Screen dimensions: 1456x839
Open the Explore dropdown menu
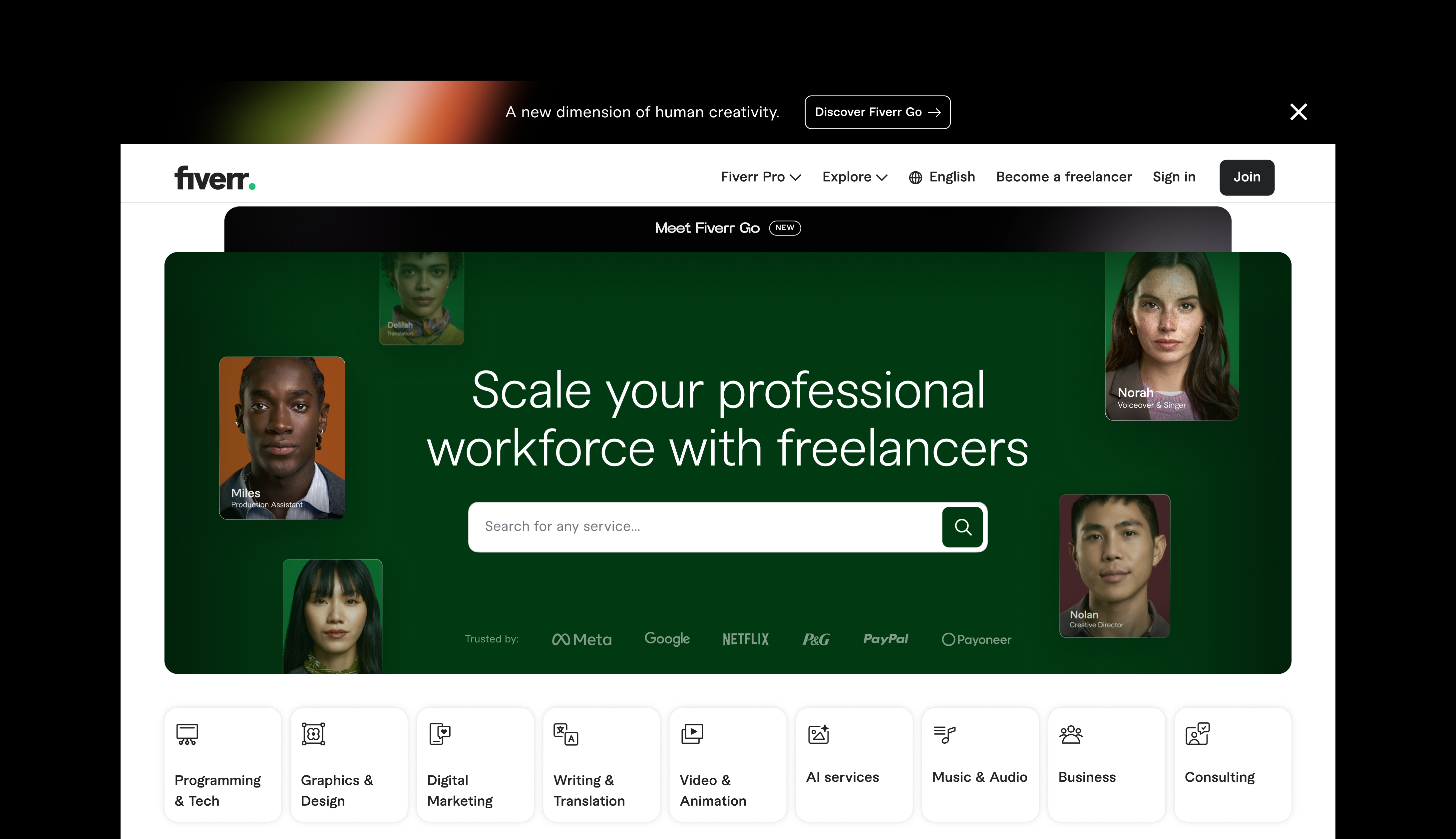coord(855,177)
